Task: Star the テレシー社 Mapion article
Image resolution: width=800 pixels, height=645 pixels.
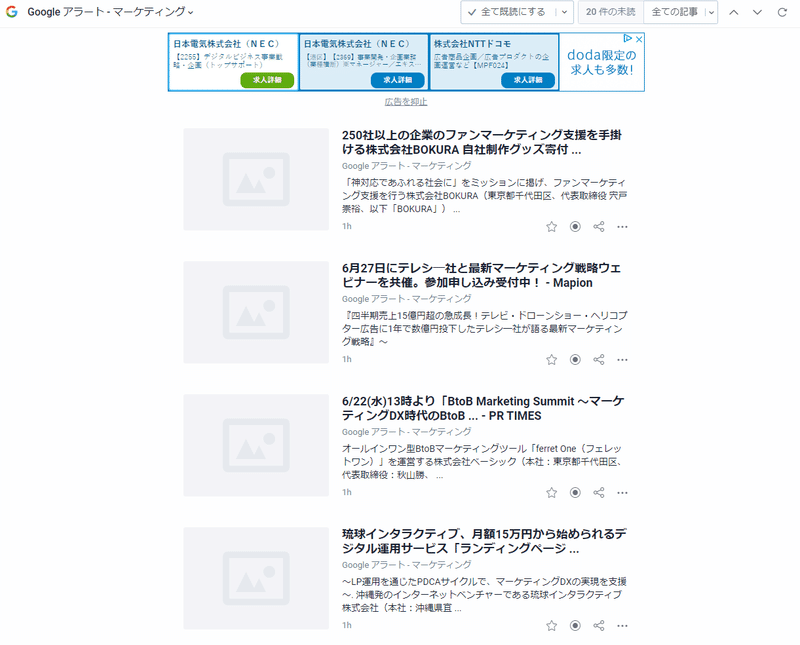Action: pos(552,360)
